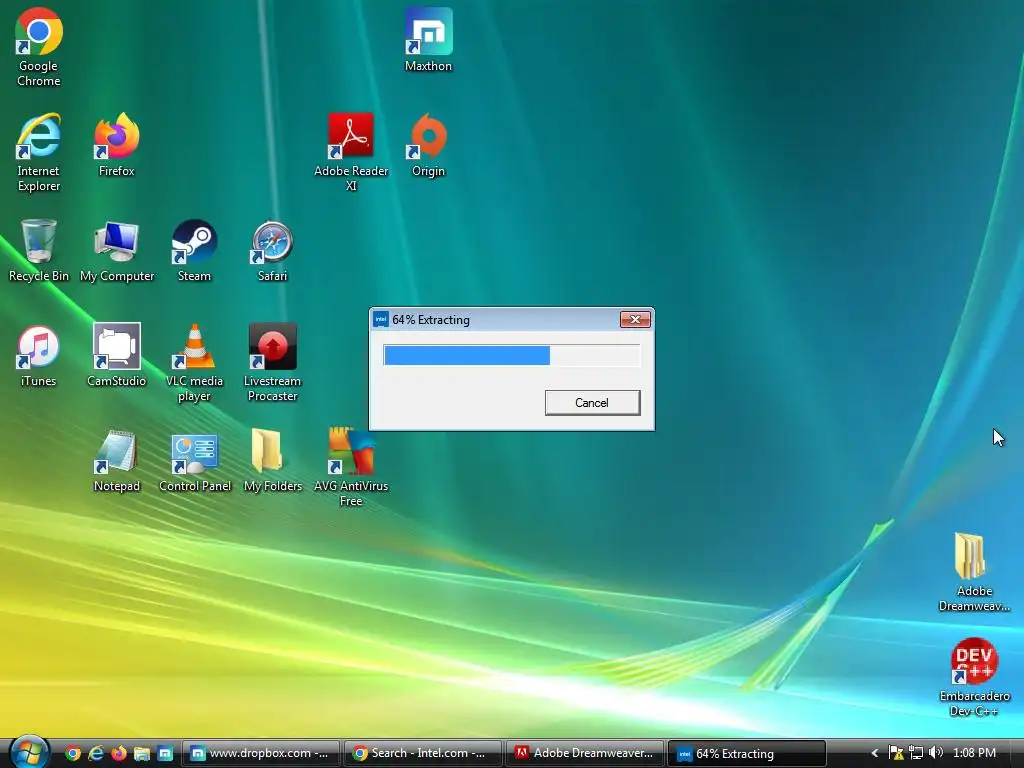Click the 64% Extracting taskbar button
Viewport: 1024px width, 768px height.
(746, 754)
